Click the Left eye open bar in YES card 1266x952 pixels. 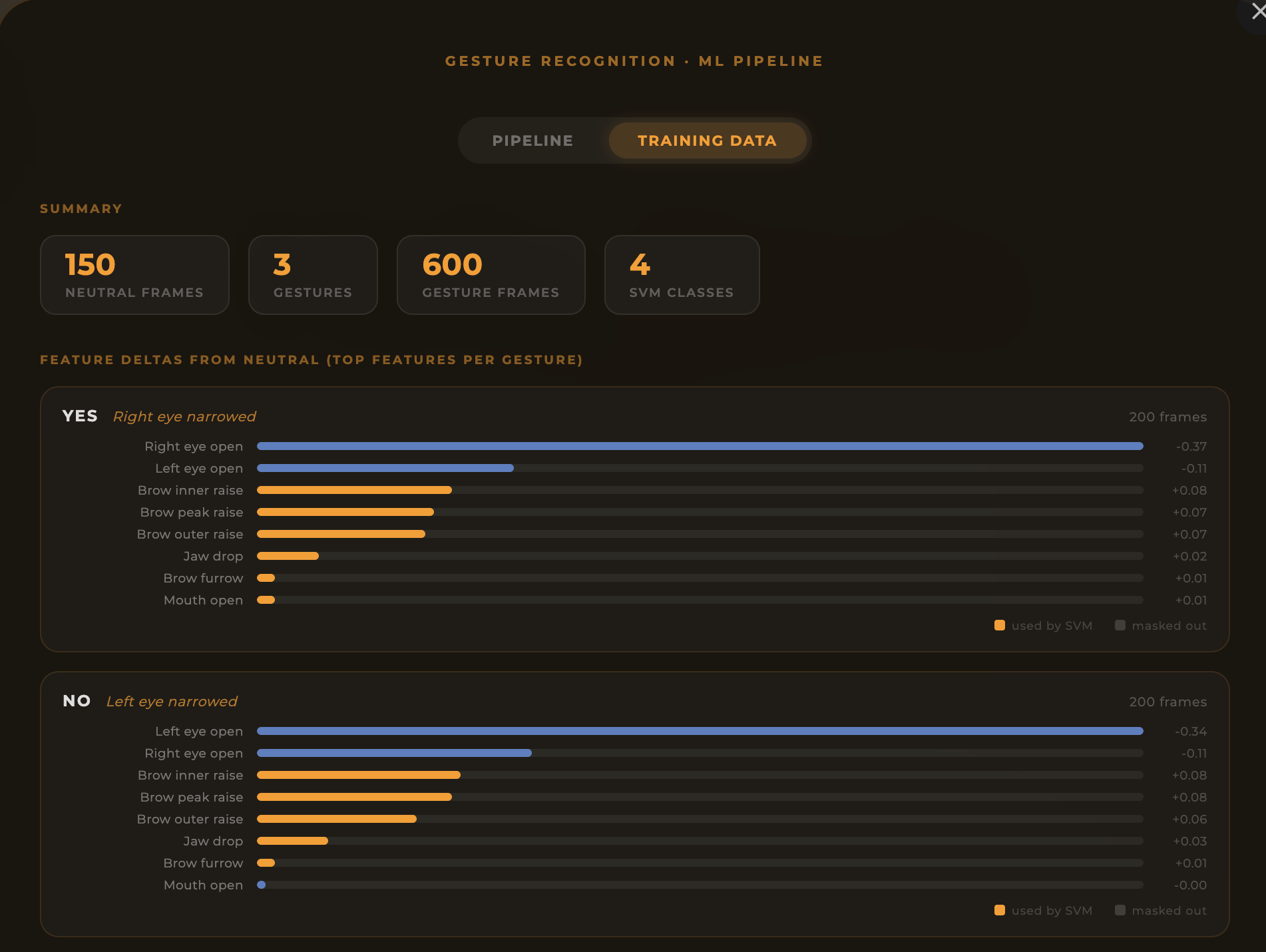(x=700, y=468)
